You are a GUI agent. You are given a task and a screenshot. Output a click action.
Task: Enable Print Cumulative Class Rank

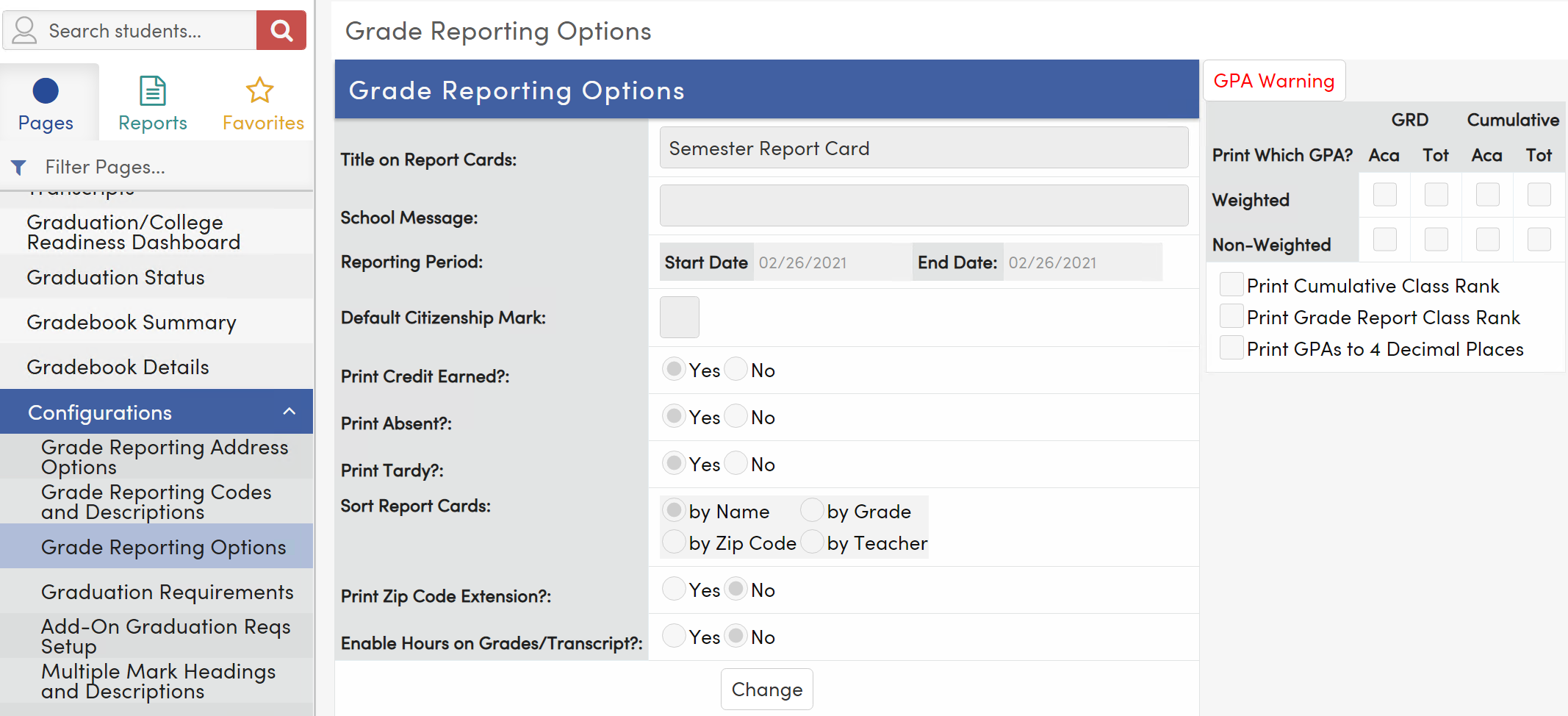[1231, 284]
